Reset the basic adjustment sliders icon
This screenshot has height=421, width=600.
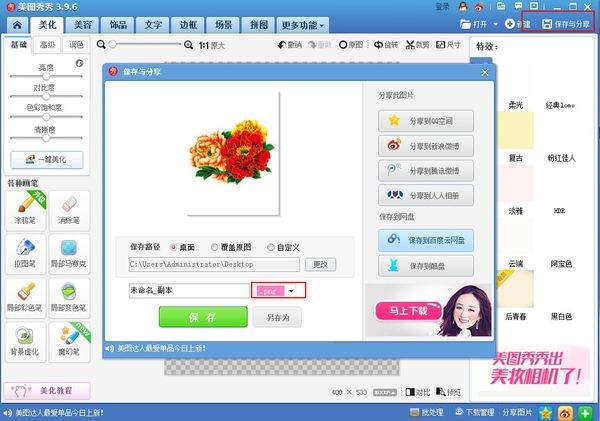click(80, 63)
